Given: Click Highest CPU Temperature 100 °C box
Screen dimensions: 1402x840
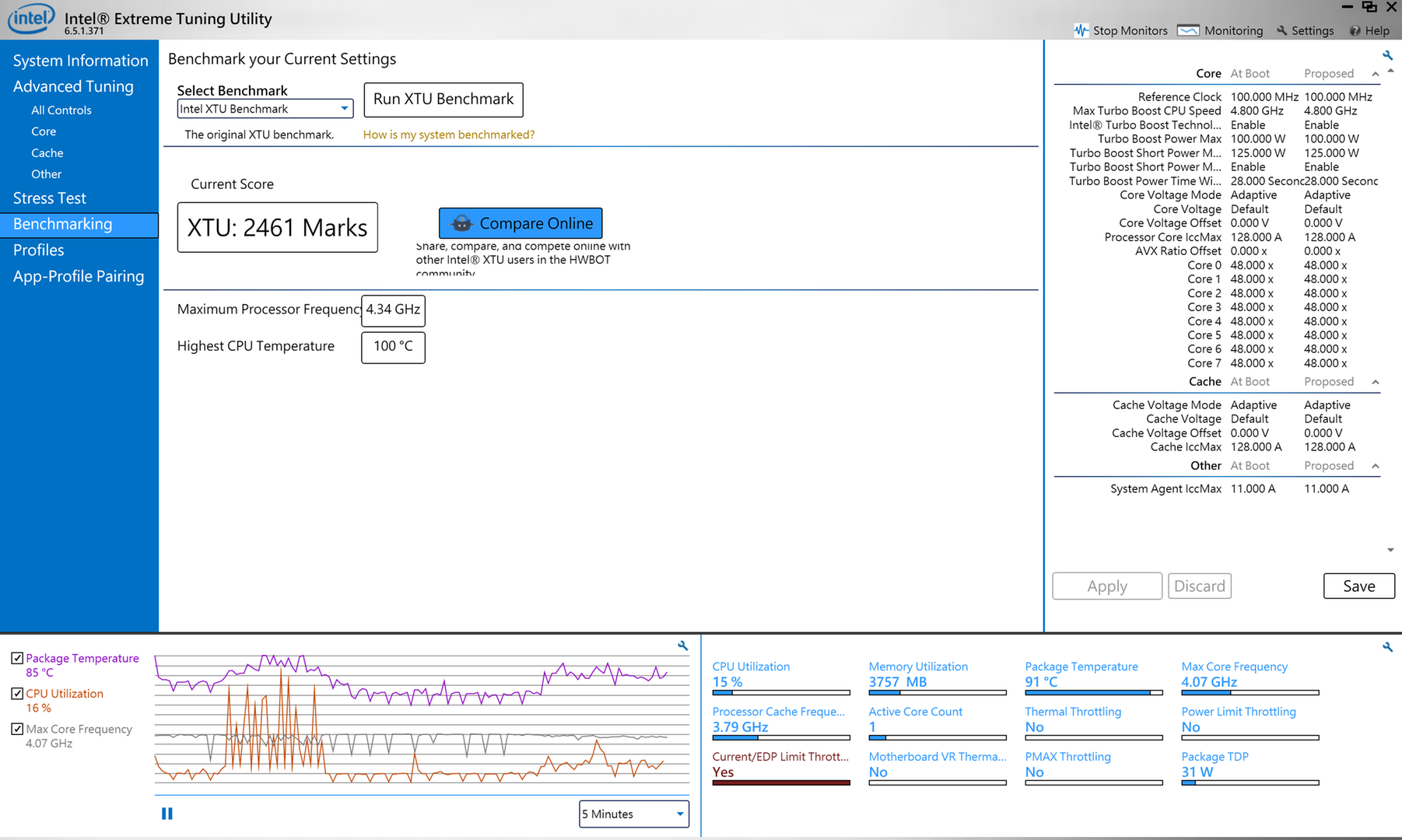Looking at the screenshot, I should [393, 347].
